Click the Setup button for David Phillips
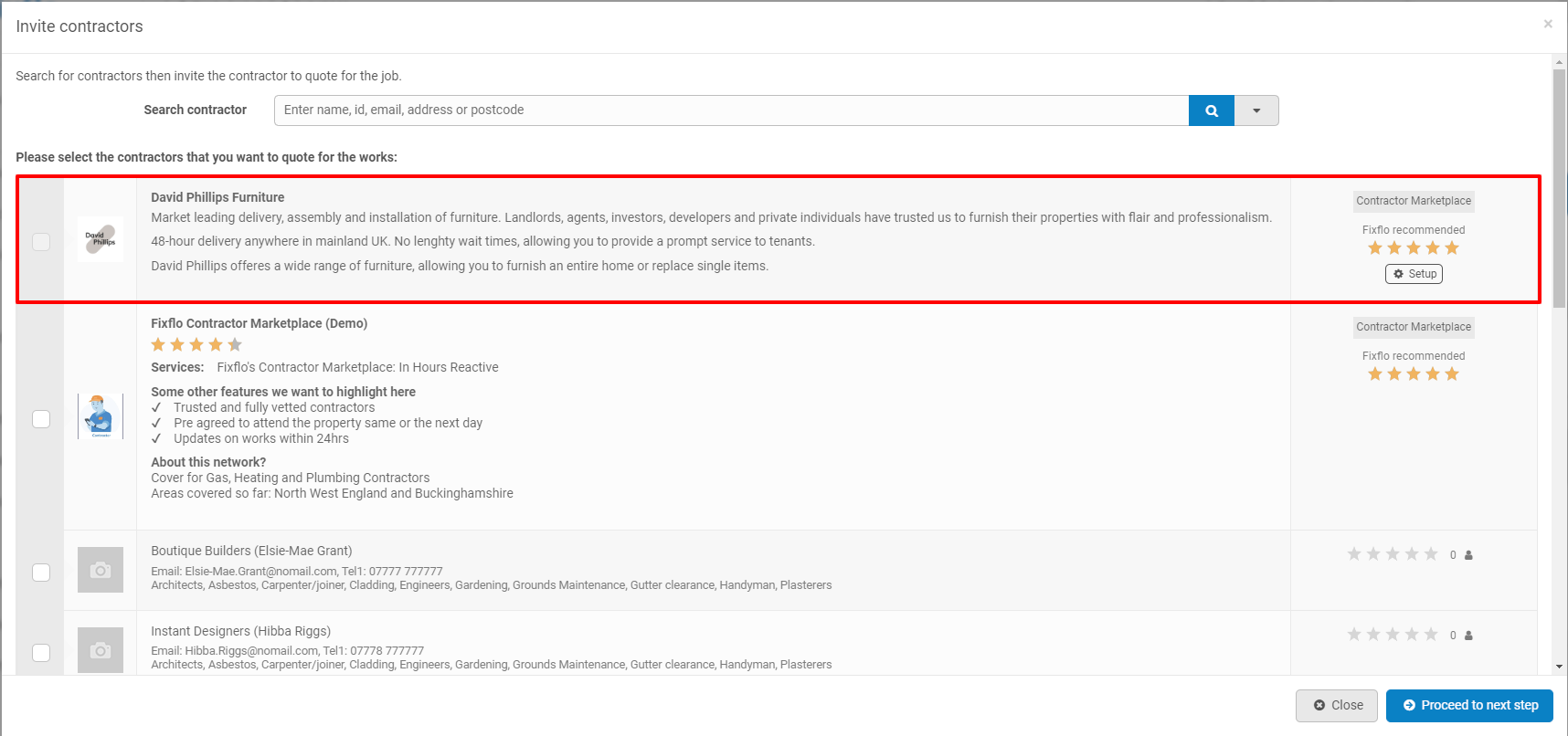This screenshot has width=1568, height=736. tap(1414, 274)
